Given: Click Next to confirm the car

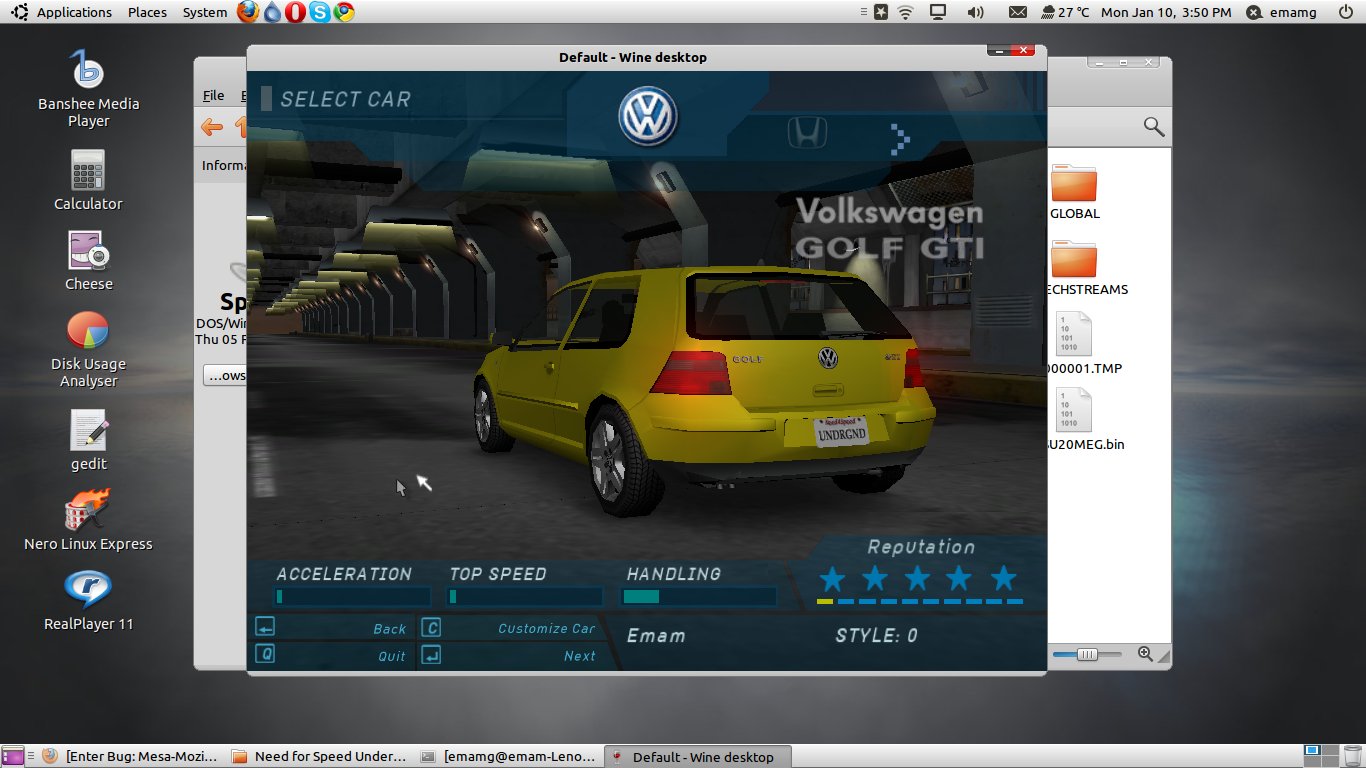Looking at the screenshot, I should tap(579, 656).
